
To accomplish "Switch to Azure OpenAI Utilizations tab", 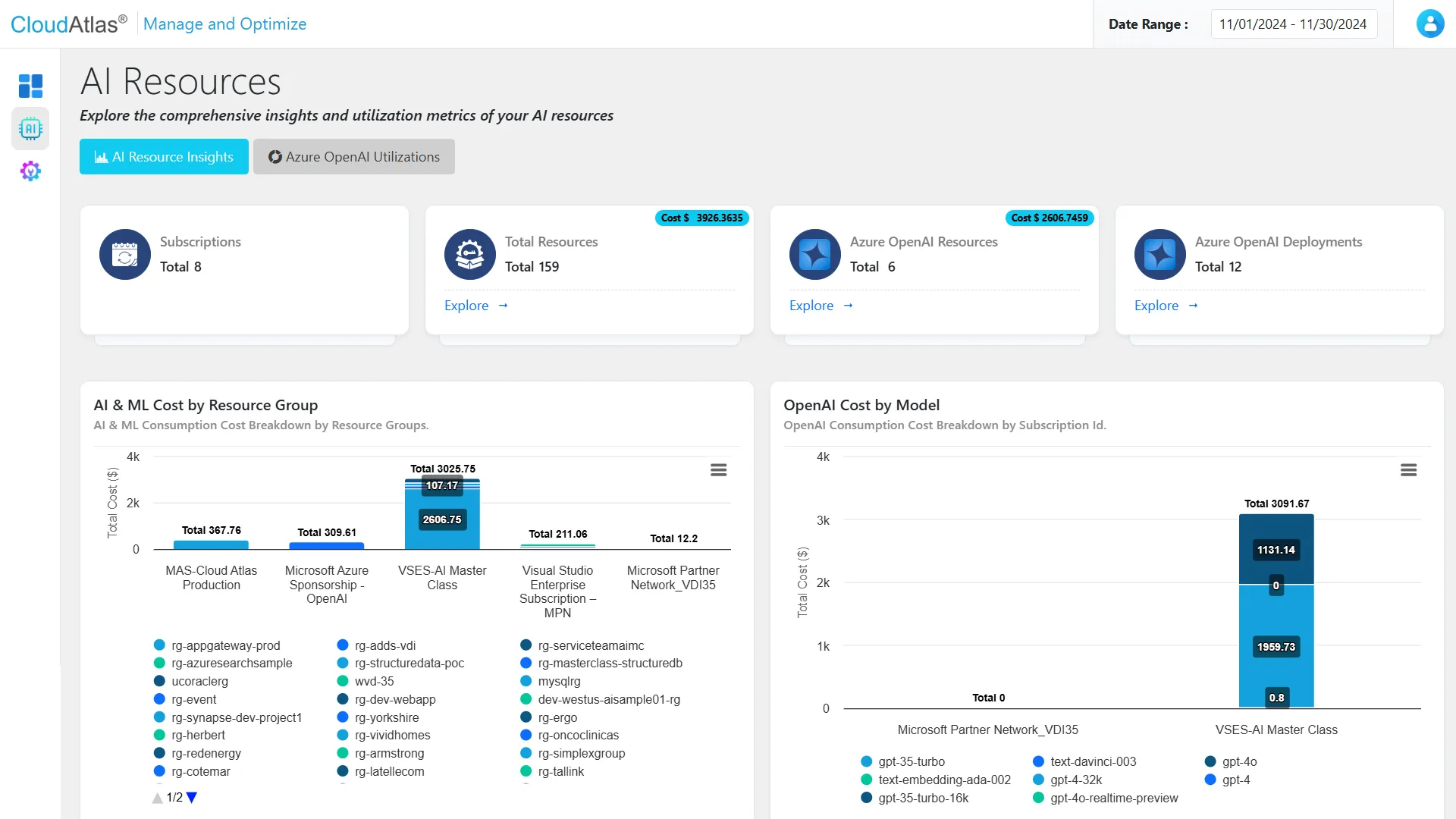I will 354,157.
